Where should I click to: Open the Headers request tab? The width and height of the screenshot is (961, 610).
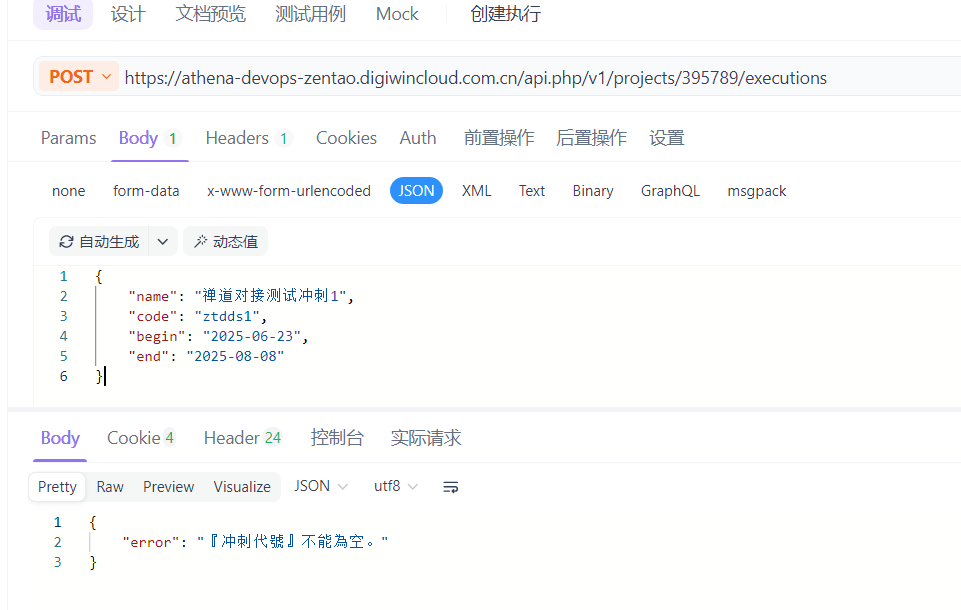pyautogui.click(x=238, y=137)
